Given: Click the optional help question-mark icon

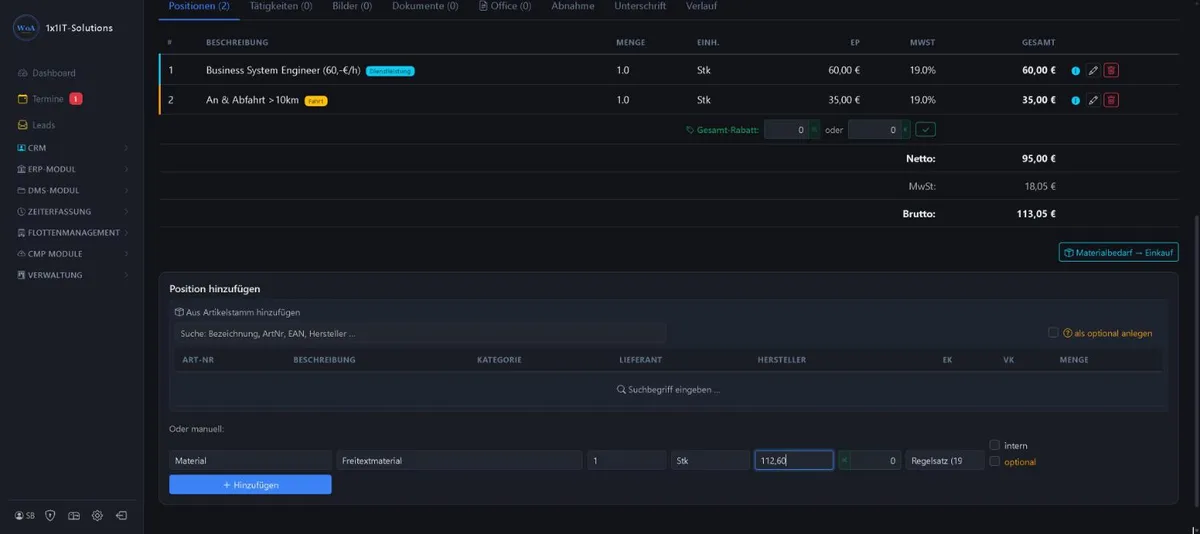Looking at the screenshot, I should [1068, 333].
